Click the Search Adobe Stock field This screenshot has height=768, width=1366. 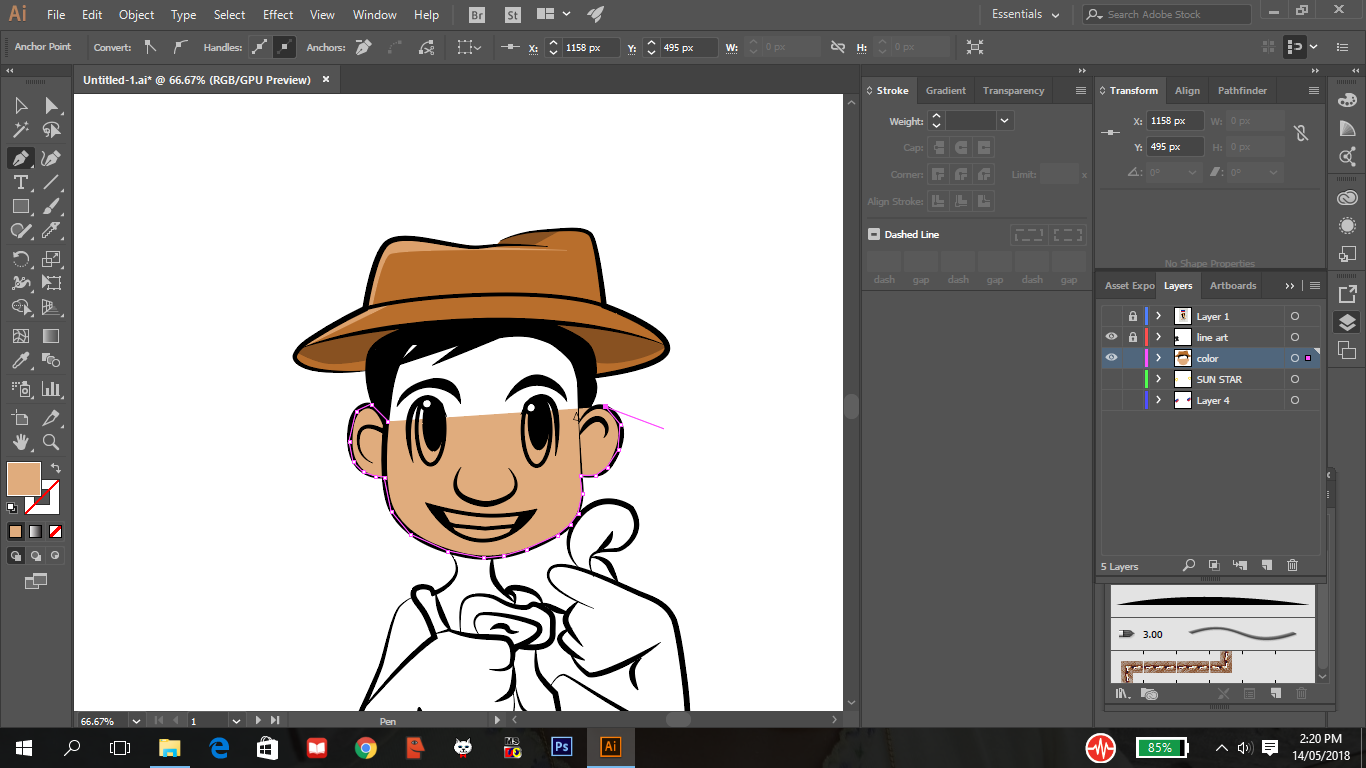click(1167, 15)
